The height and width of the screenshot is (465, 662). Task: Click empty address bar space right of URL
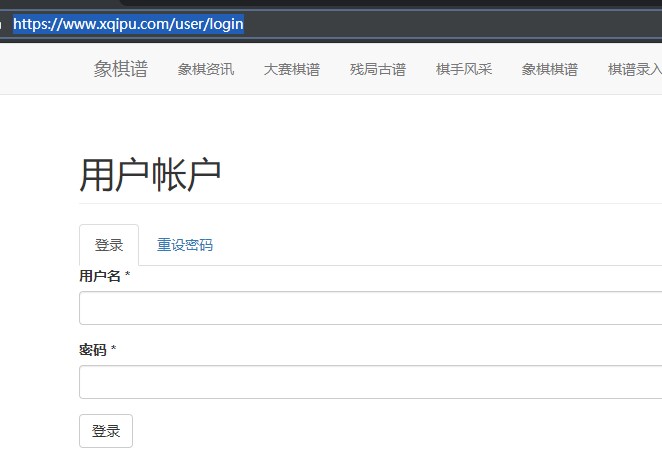coord(450,23)
